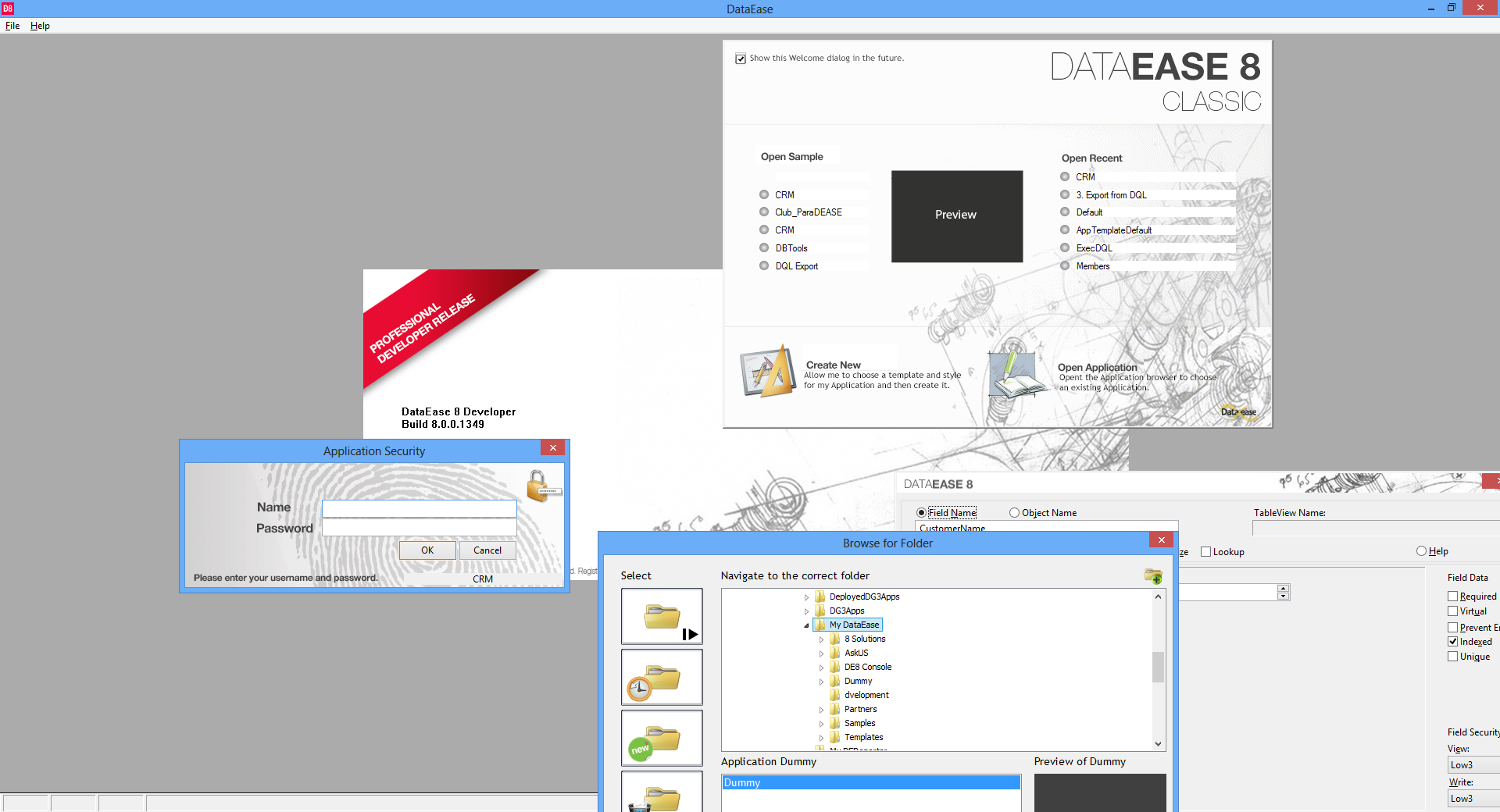Open the Club_ParaDEASE sample application

coord(809,212)
